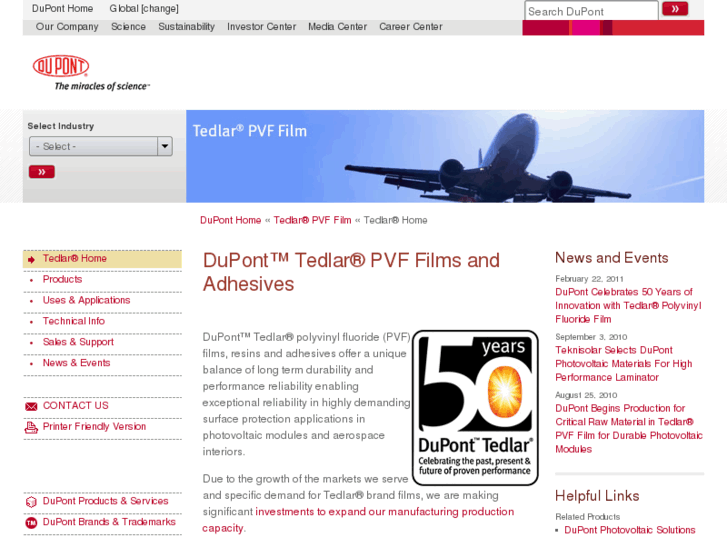
Task: Click the Related Products label
Action: 587,516
